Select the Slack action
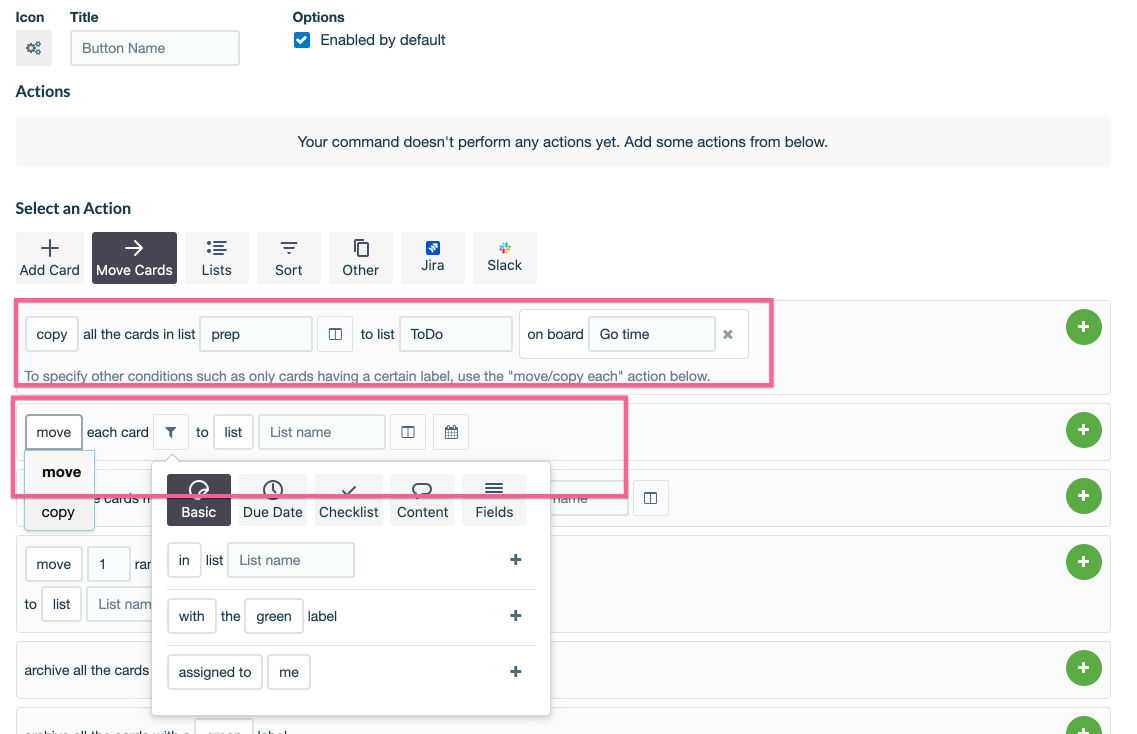 tap(504, 257)
